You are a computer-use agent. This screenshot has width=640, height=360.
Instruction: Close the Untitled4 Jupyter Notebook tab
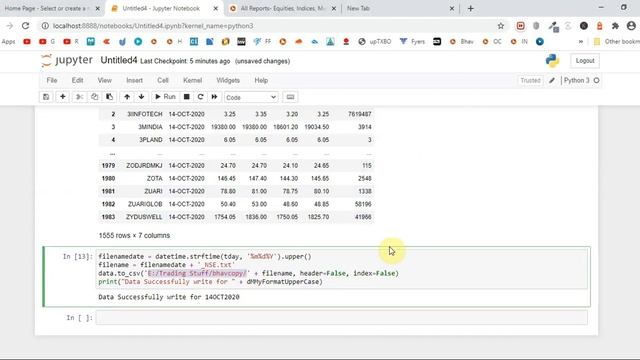[216, 8]
